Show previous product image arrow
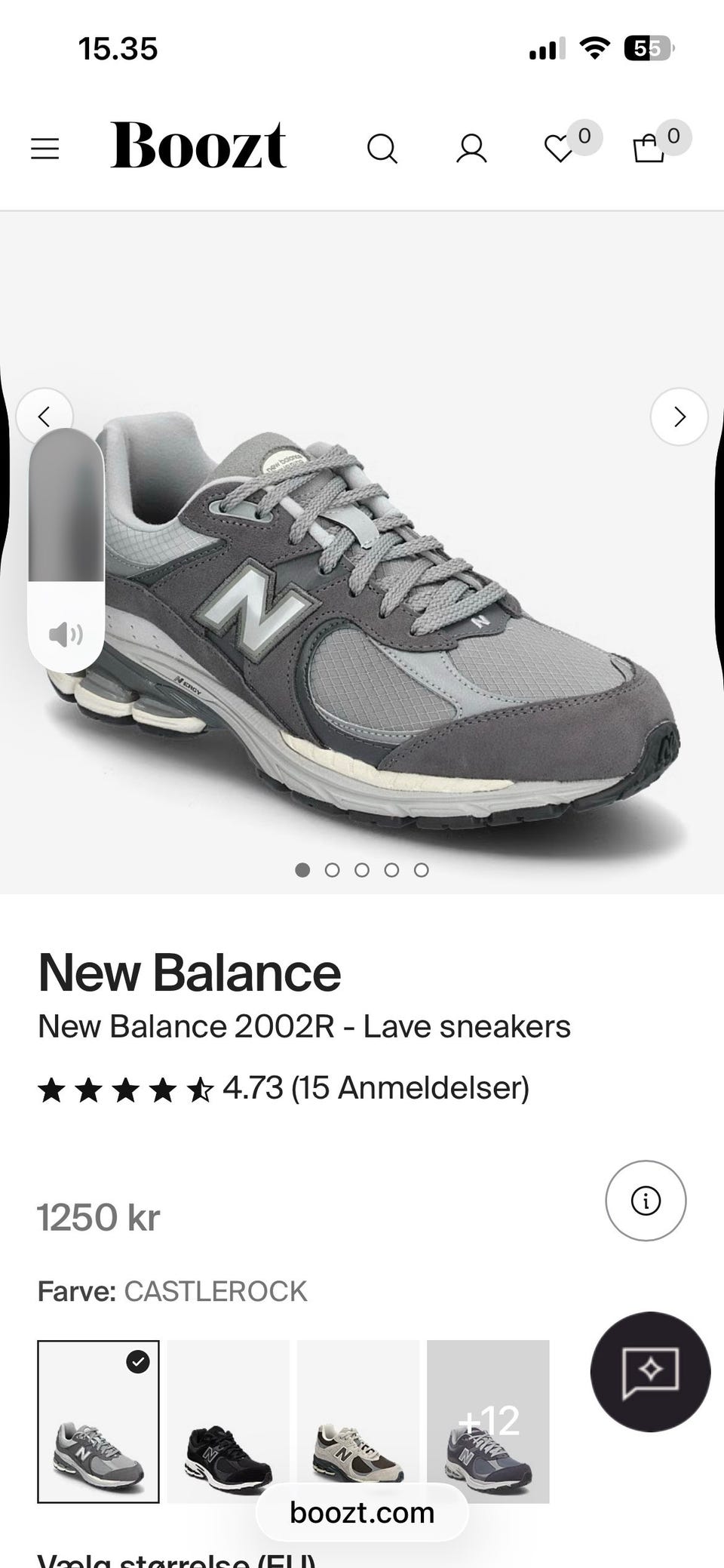Image resolution: width=724 pixels, height=1568 pixels. [x=44, y=417]
